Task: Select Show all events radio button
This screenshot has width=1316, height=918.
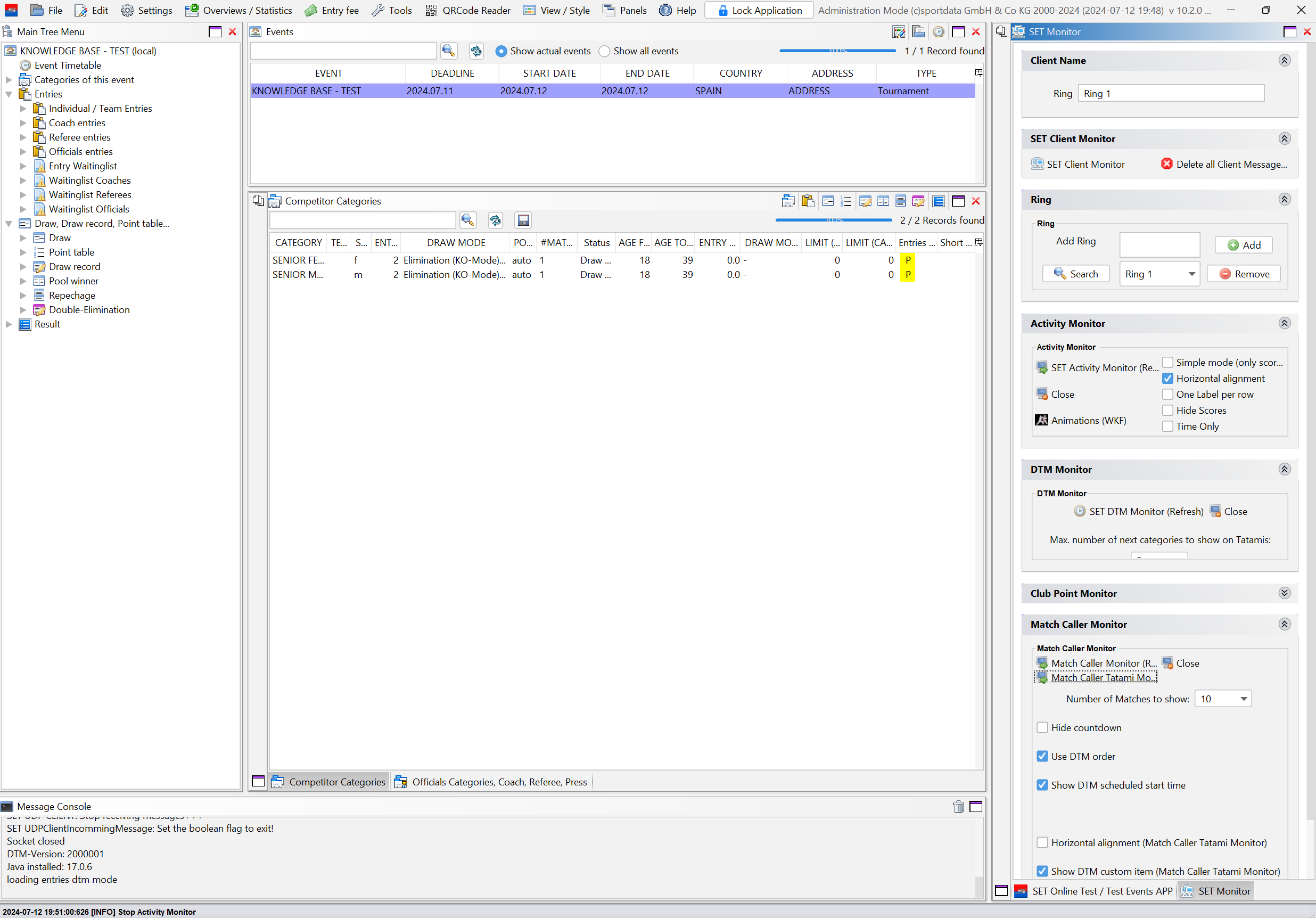Action: point(604,51)
